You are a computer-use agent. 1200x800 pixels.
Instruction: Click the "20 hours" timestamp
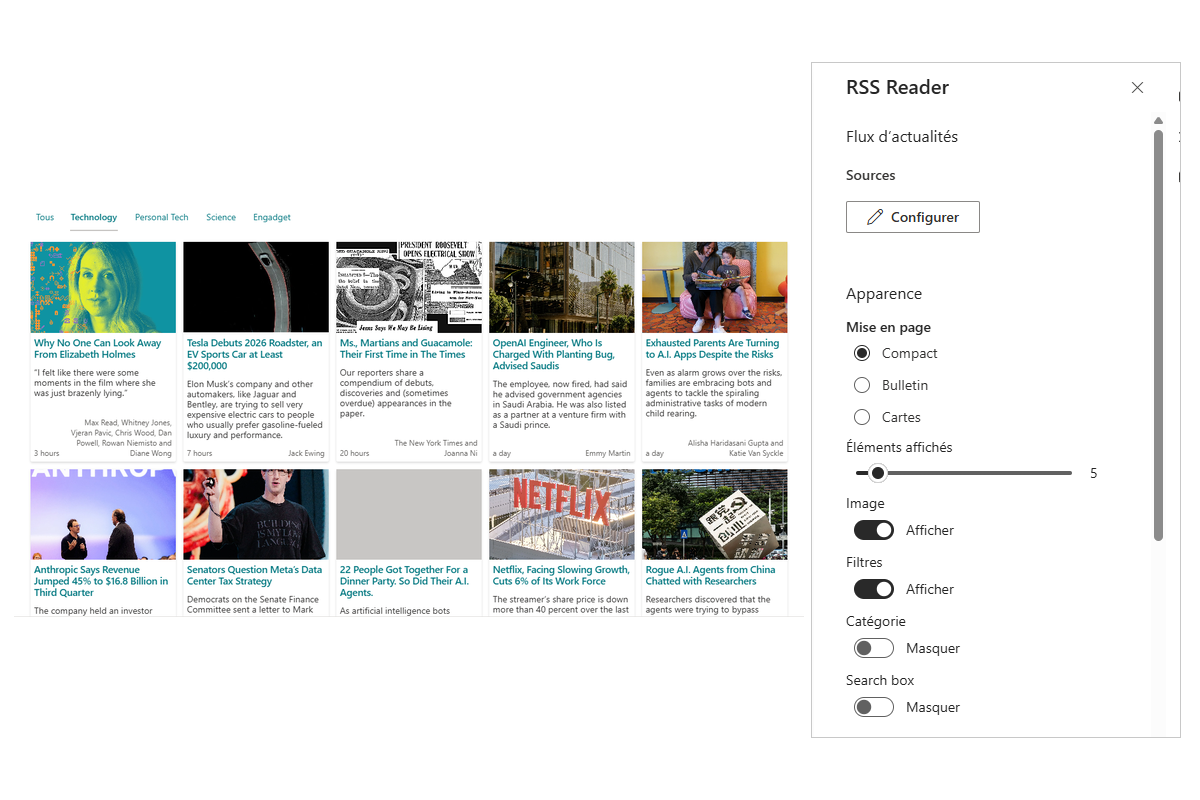click(x=354, y=453)
